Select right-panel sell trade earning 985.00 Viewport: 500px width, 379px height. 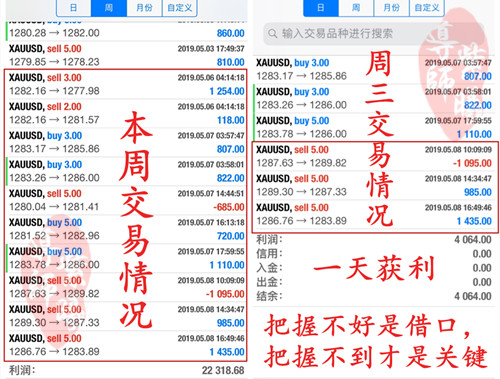(374, 185)
